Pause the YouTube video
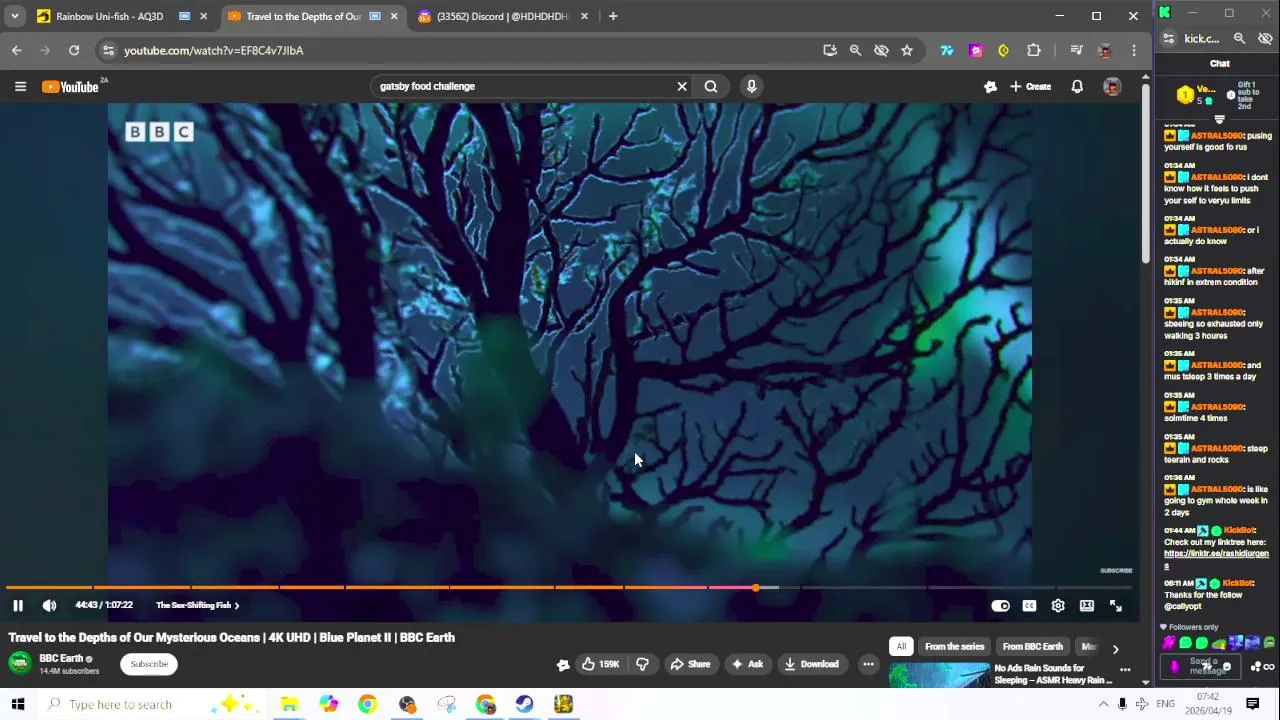This screenshot has width=1280, height=720. [18, 605]
